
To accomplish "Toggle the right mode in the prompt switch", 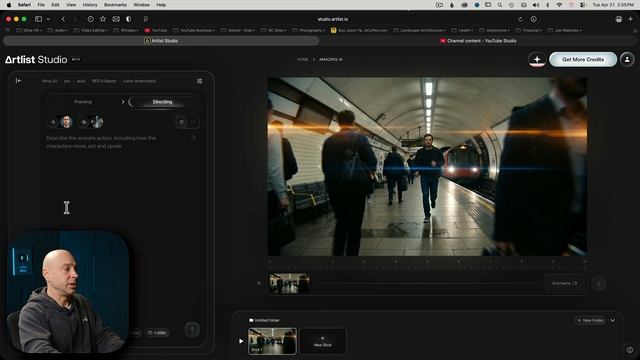I will pos(193,122).
